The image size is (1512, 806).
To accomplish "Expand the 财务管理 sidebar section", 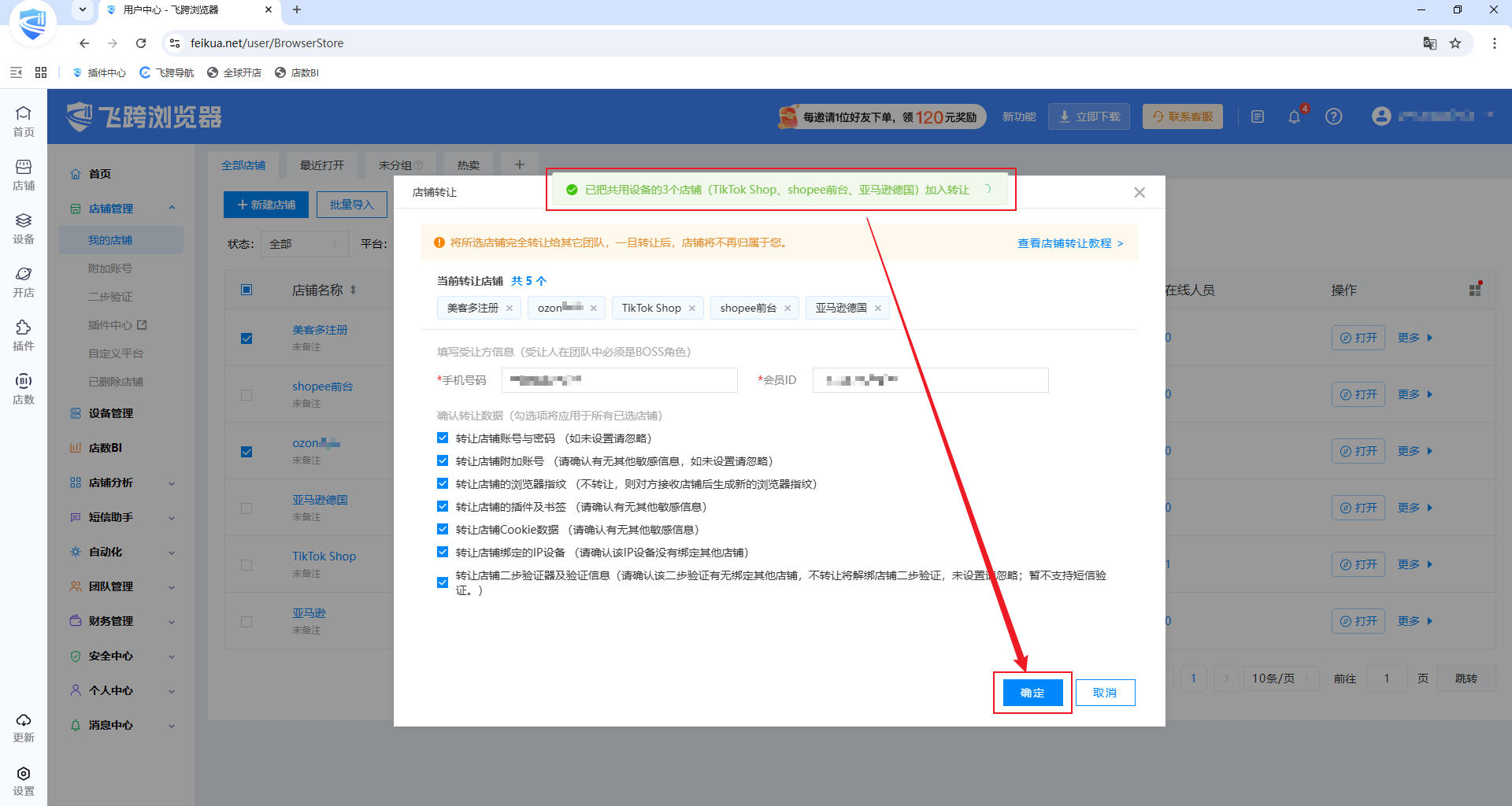I will (172, 622).
